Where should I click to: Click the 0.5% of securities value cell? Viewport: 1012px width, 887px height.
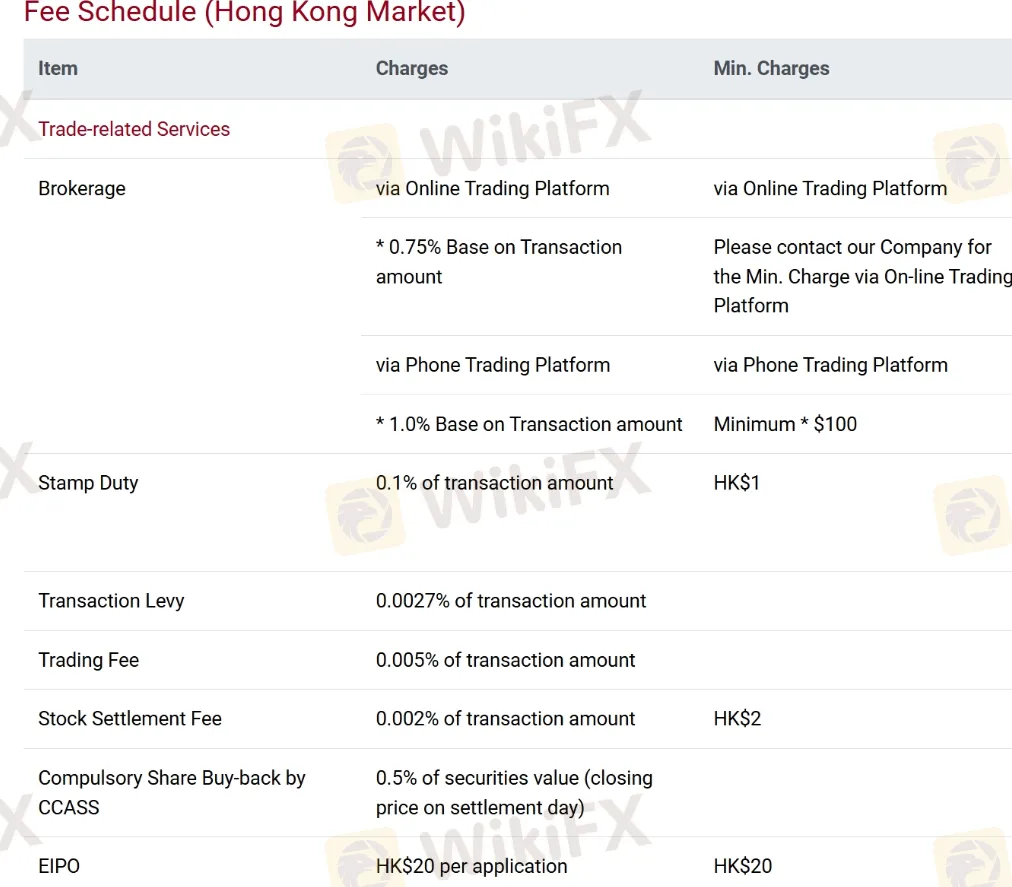point(513,792)
